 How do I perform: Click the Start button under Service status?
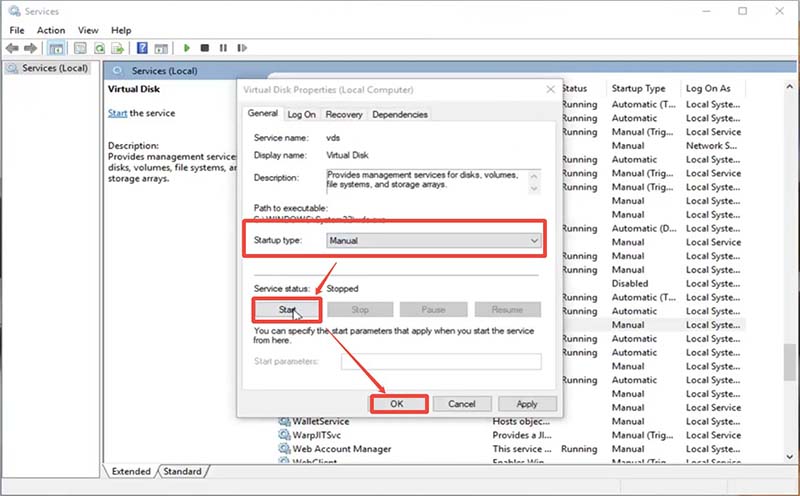285,310
